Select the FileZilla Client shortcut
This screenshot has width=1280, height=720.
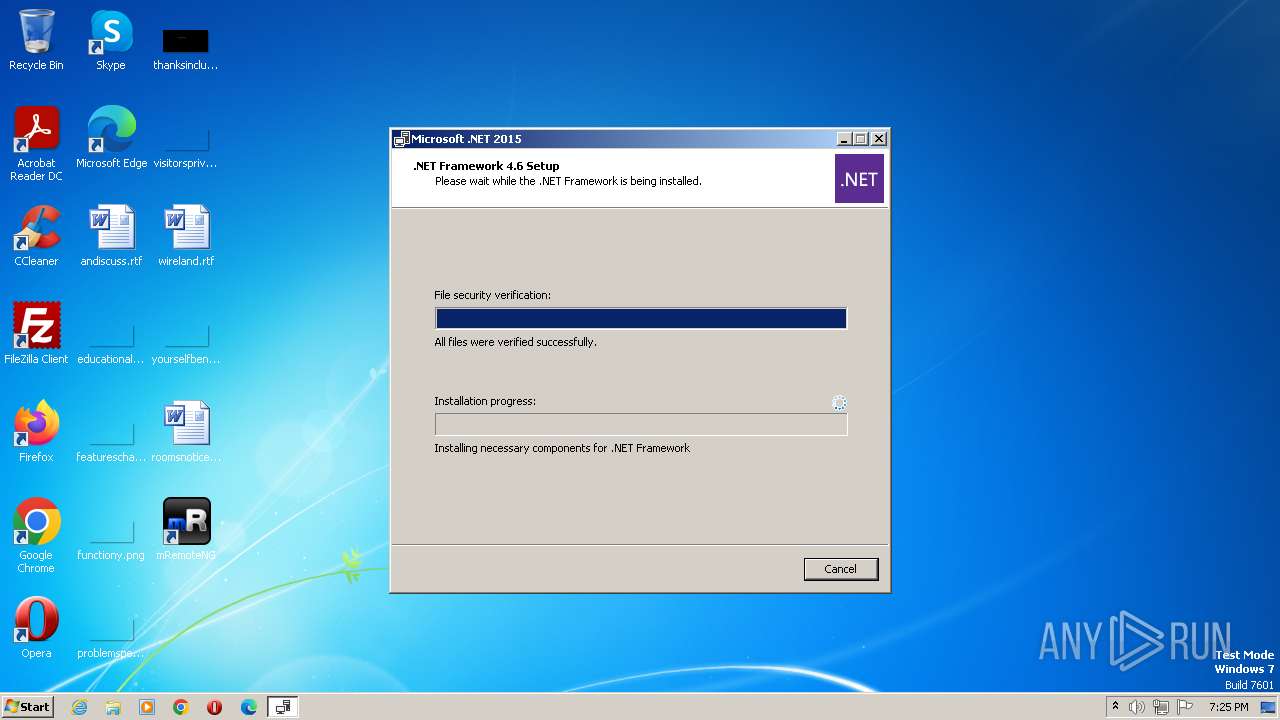[36, 334]
